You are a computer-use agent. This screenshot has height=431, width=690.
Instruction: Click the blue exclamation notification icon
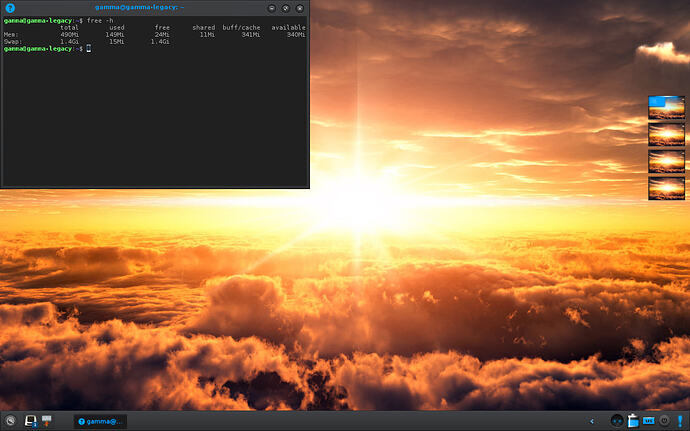click(680, 421)
